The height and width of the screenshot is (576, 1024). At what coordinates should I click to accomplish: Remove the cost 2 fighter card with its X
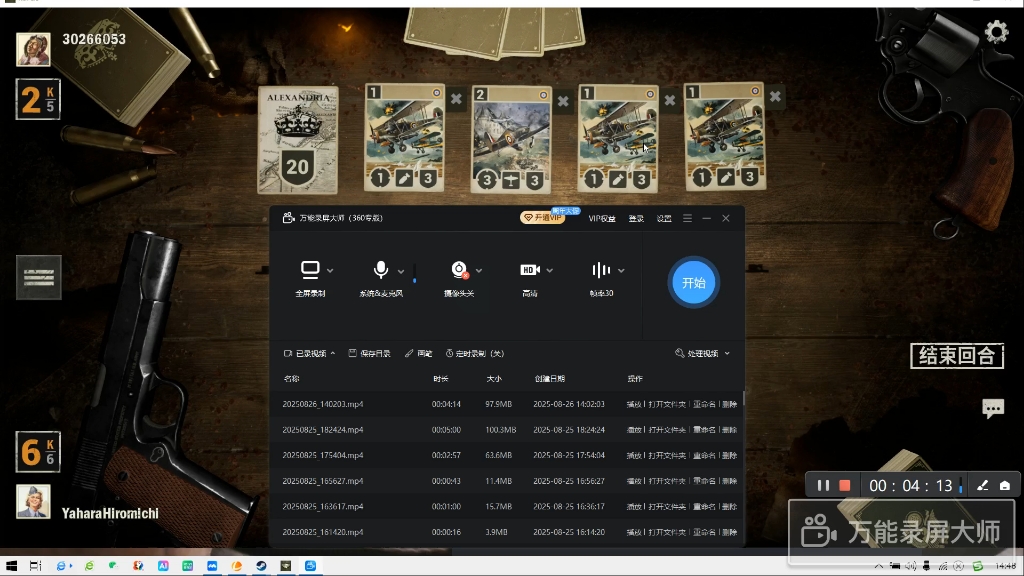[x=563, y=101]
